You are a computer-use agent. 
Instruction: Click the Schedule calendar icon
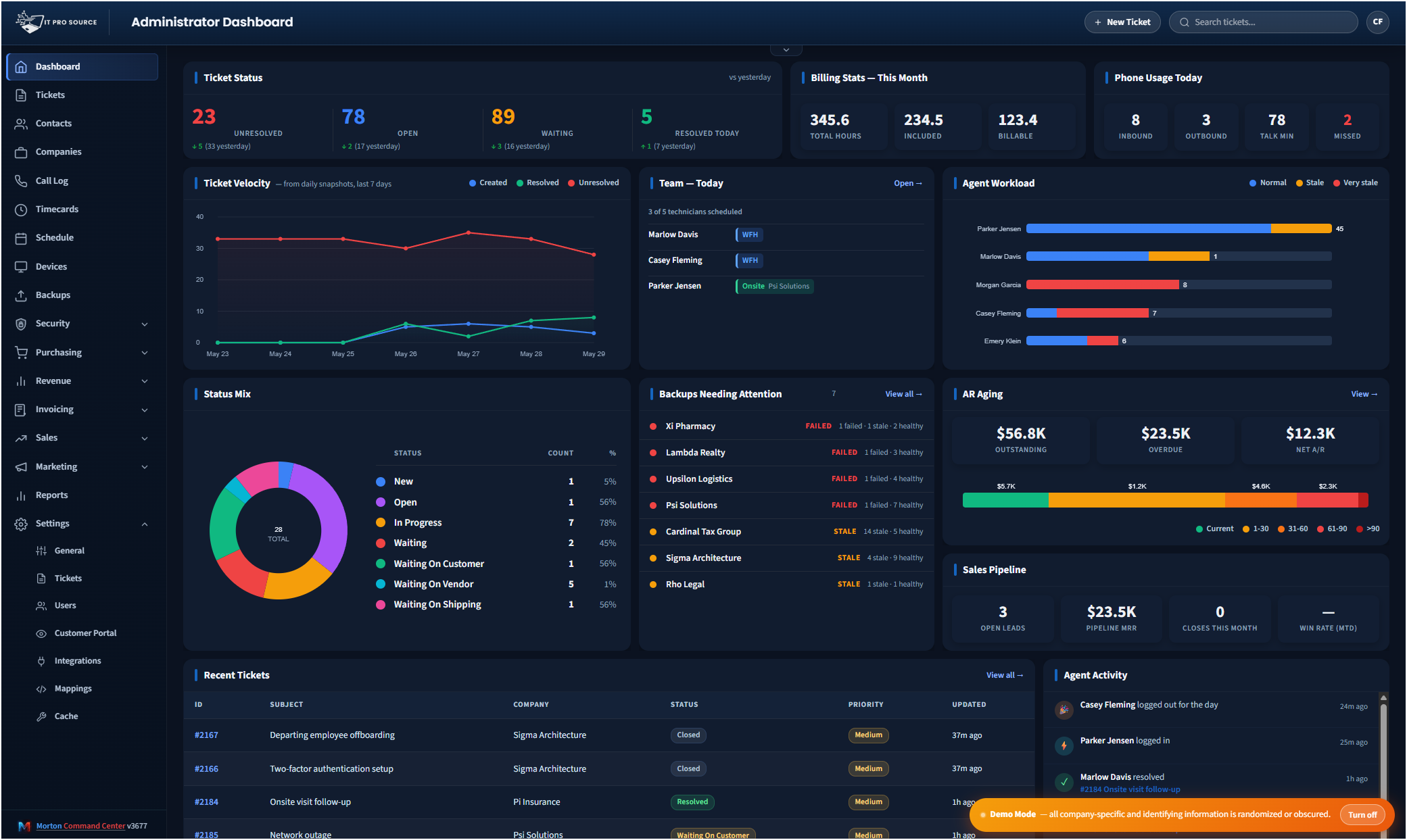coord(21,238)
